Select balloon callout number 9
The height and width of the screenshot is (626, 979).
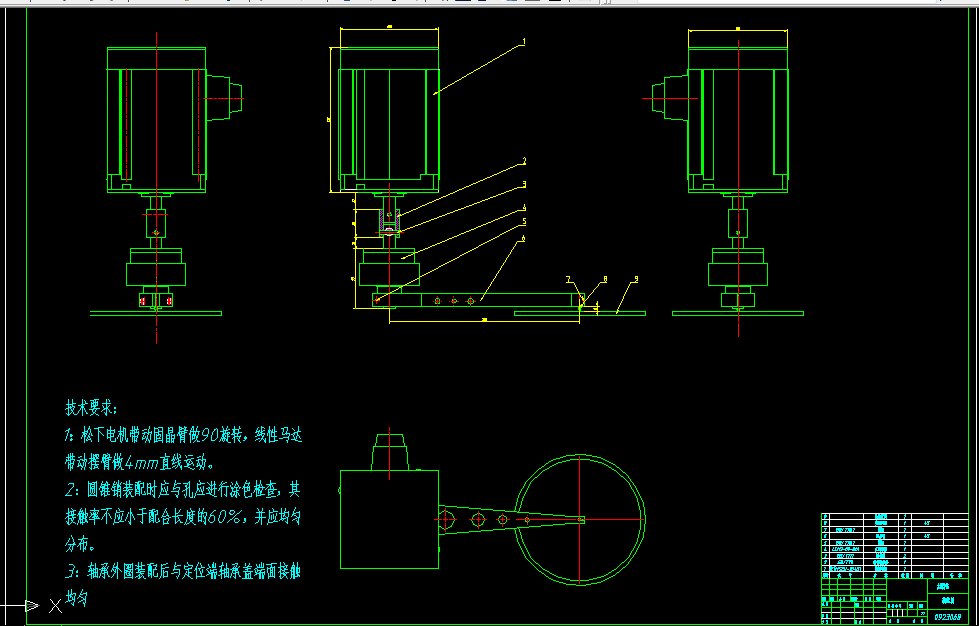tap(636, 279)
